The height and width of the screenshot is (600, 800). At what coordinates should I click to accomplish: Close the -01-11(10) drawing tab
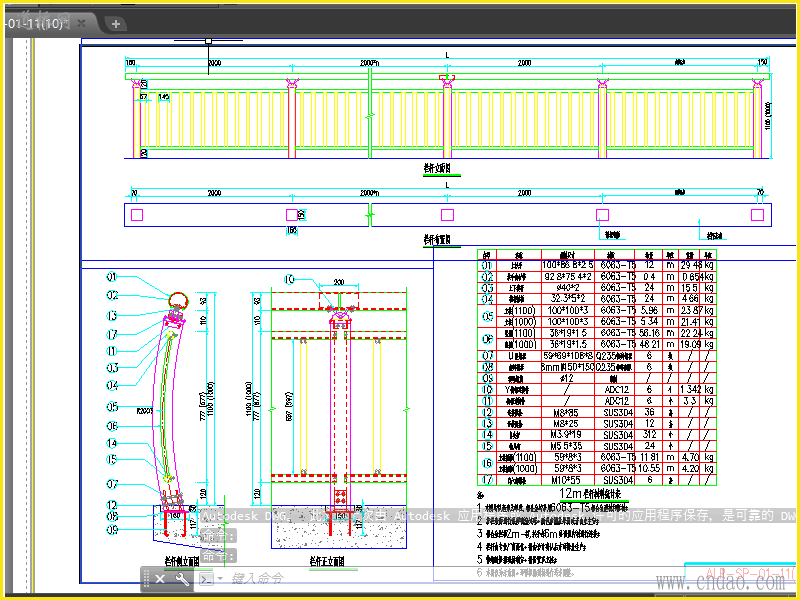81,23
